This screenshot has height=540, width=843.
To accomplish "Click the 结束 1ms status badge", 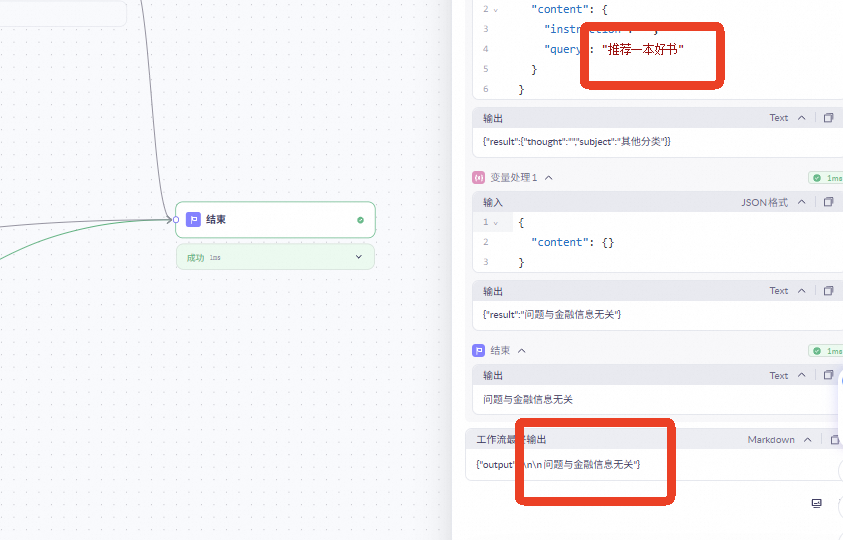I will pyautogui.click(x=826, y=351).
